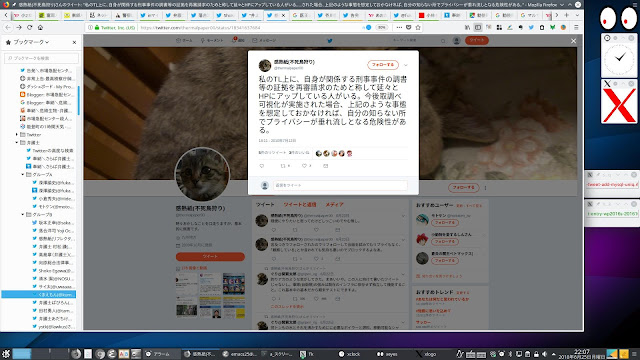Select the highlighted くまえもん bookmark
The width and height of the screenshot is (640, 360).
click(39, 294)
